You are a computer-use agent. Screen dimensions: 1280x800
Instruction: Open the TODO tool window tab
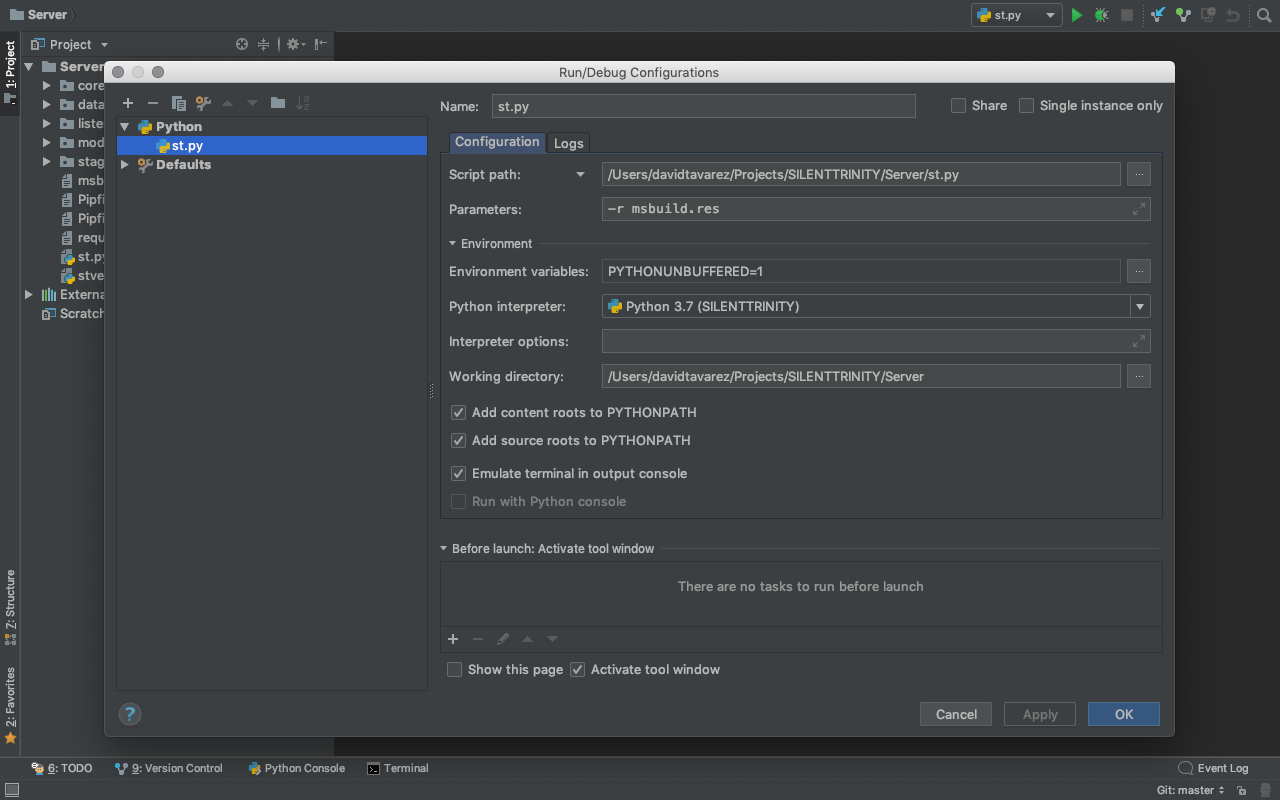[62, 768]
